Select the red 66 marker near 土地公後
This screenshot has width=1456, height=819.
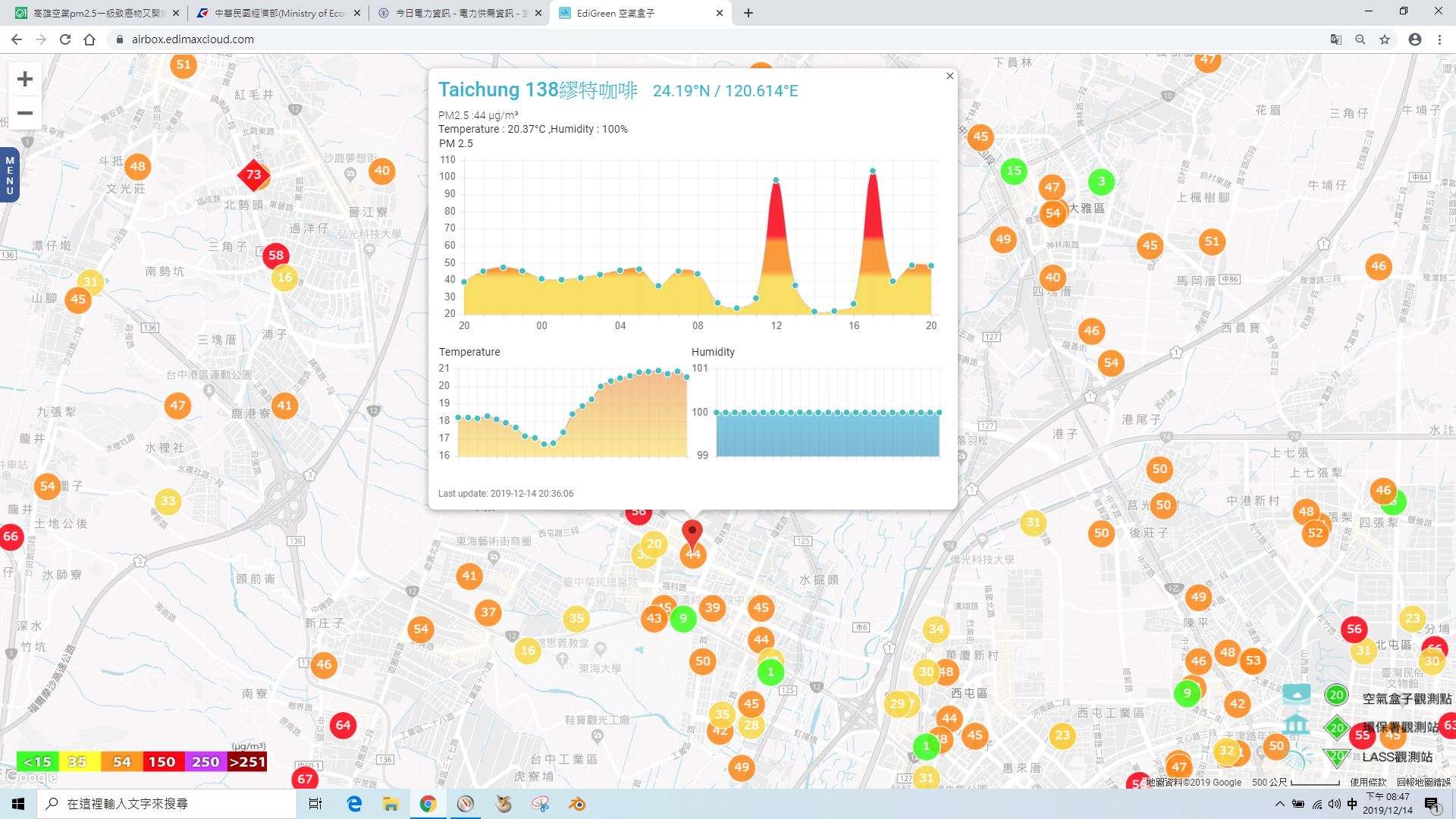pyautogui.click(x=11, y=536)
